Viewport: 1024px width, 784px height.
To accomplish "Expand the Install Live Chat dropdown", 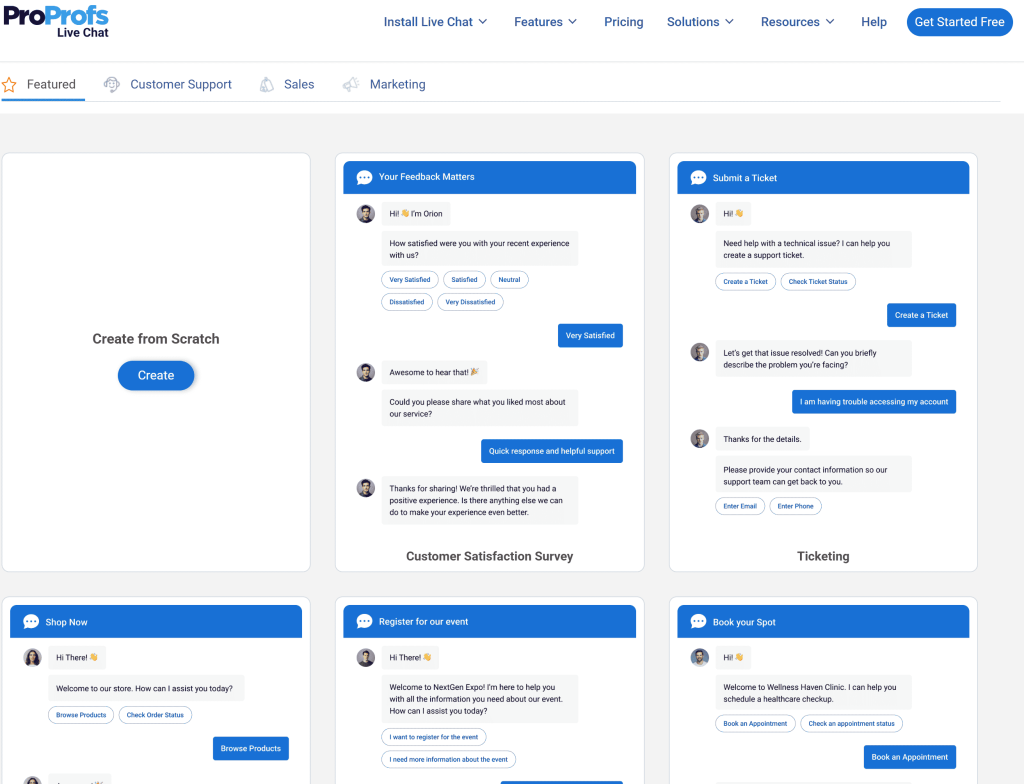I will [x=435, y=21].
